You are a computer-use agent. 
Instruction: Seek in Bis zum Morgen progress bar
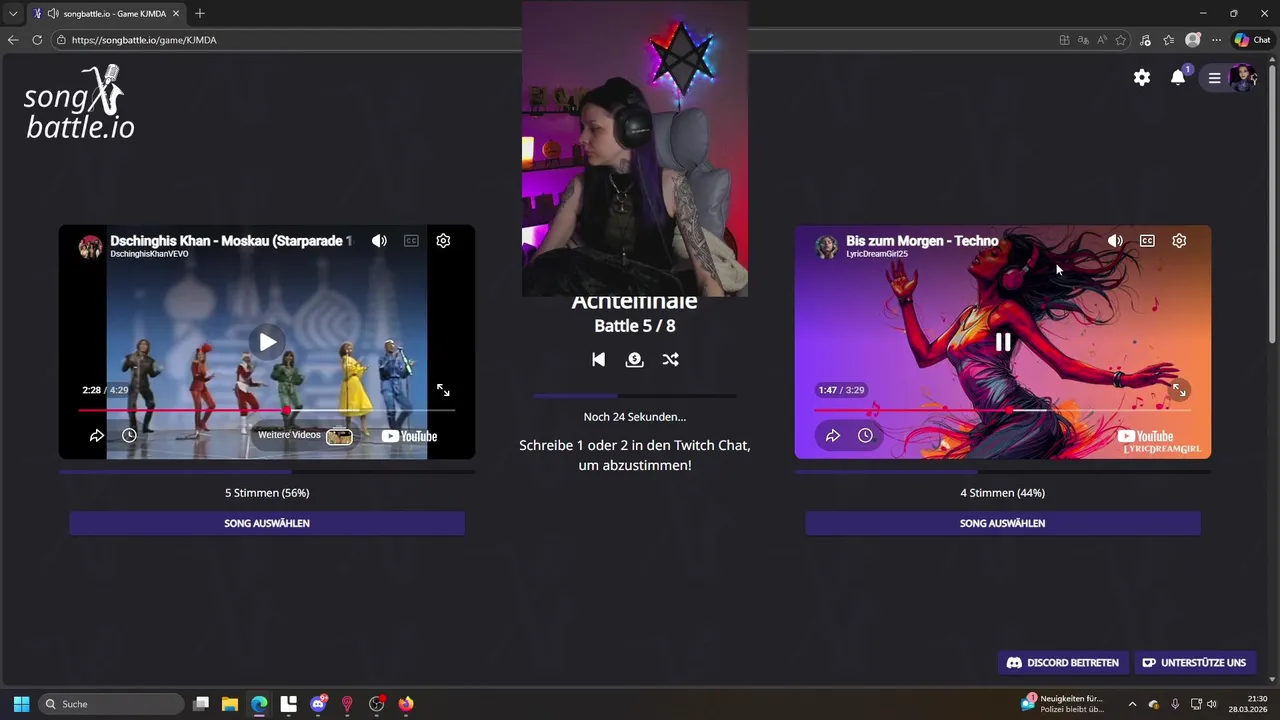1003,410
